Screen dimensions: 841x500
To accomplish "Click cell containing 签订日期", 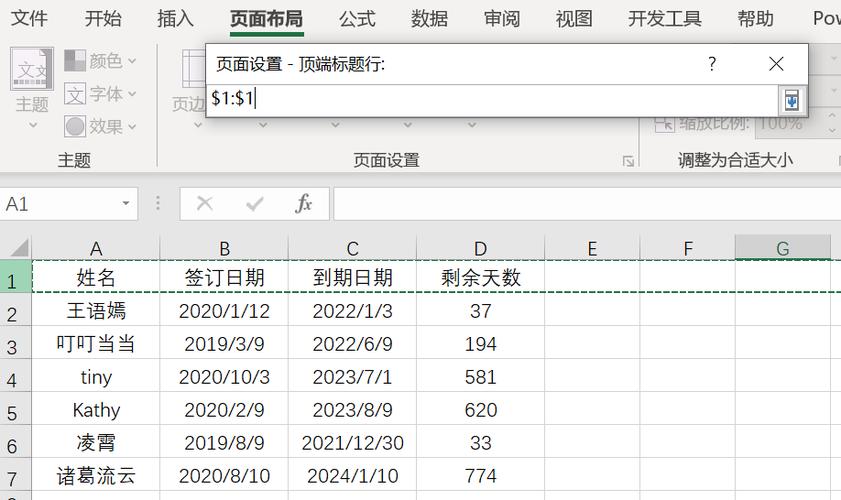I will [224, 277].
